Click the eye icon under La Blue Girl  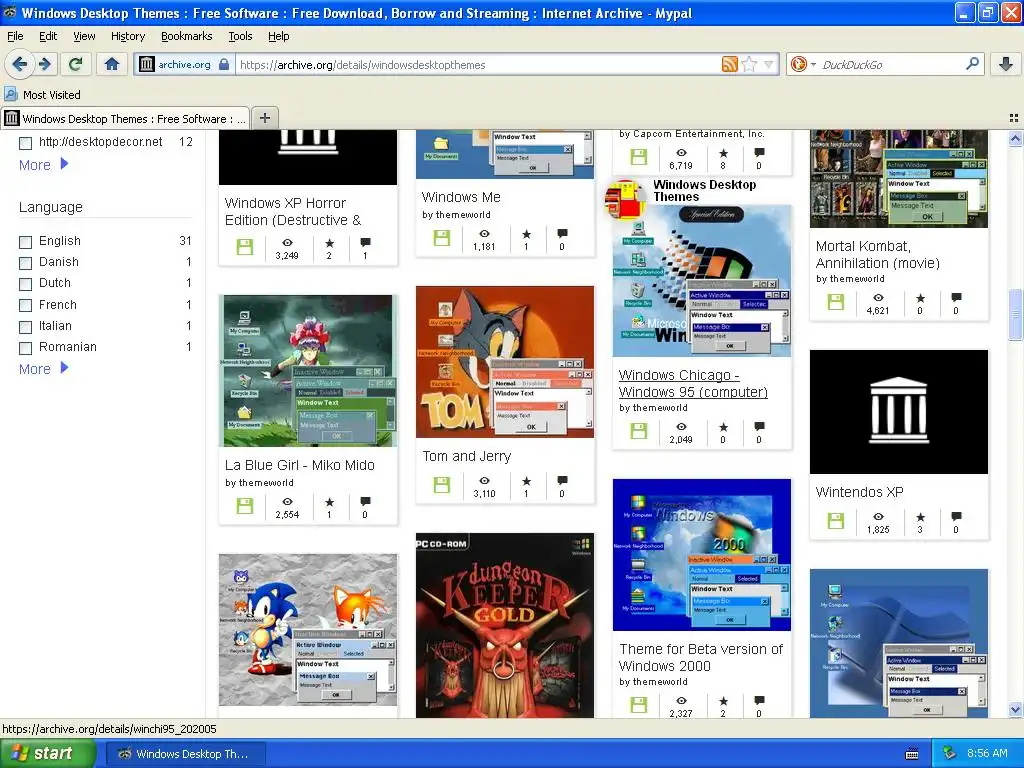(287, 502)
